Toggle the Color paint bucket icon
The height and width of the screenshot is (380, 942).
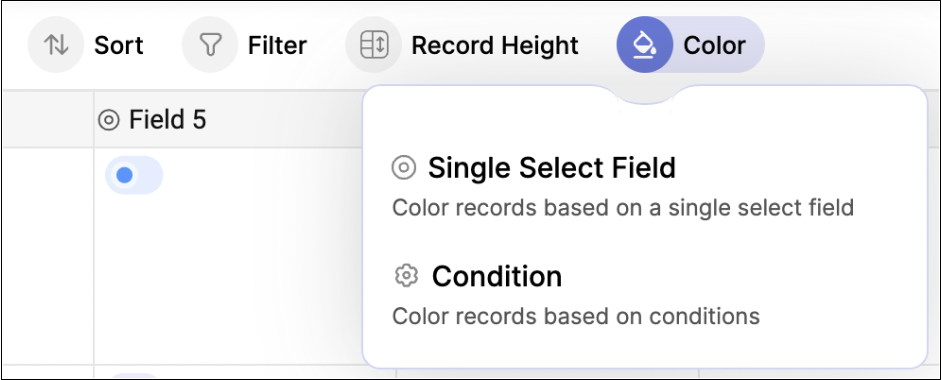pyautogui.click(x=645, y=45)
